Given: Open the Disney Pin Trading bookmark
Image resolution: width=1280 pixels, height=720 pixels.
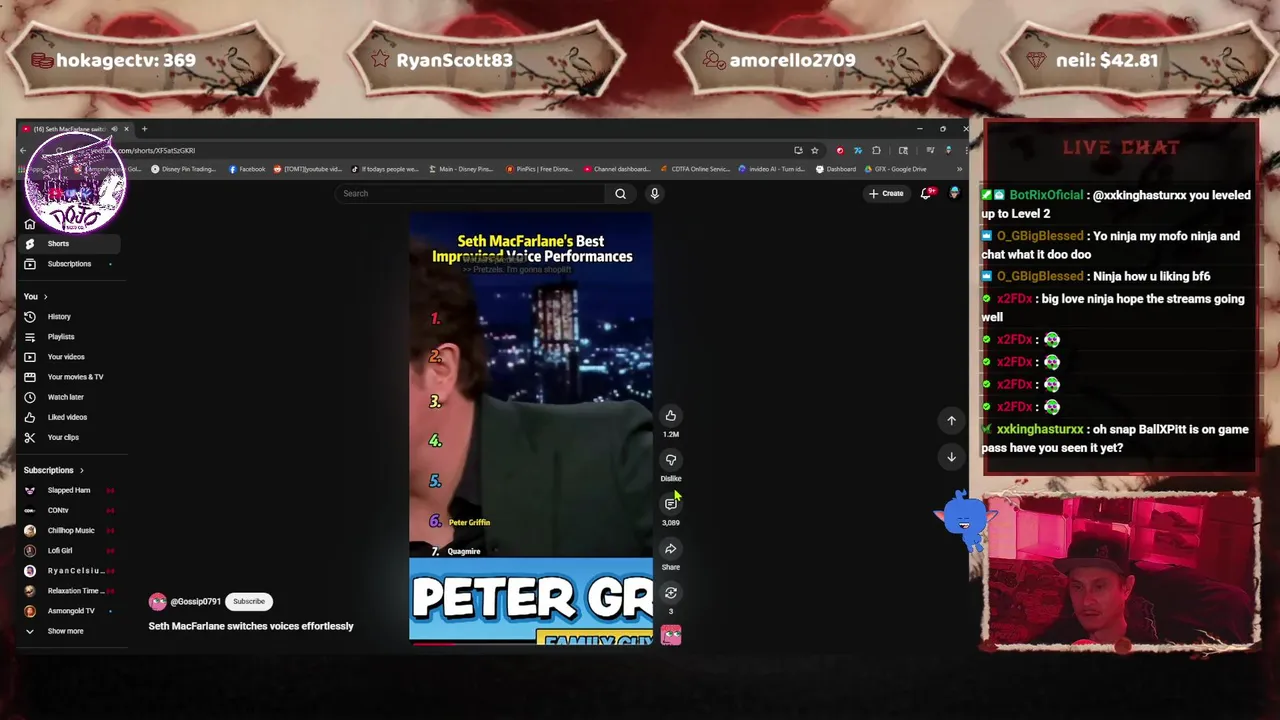Looking at the screenshot, I should (x=183, y=169).
